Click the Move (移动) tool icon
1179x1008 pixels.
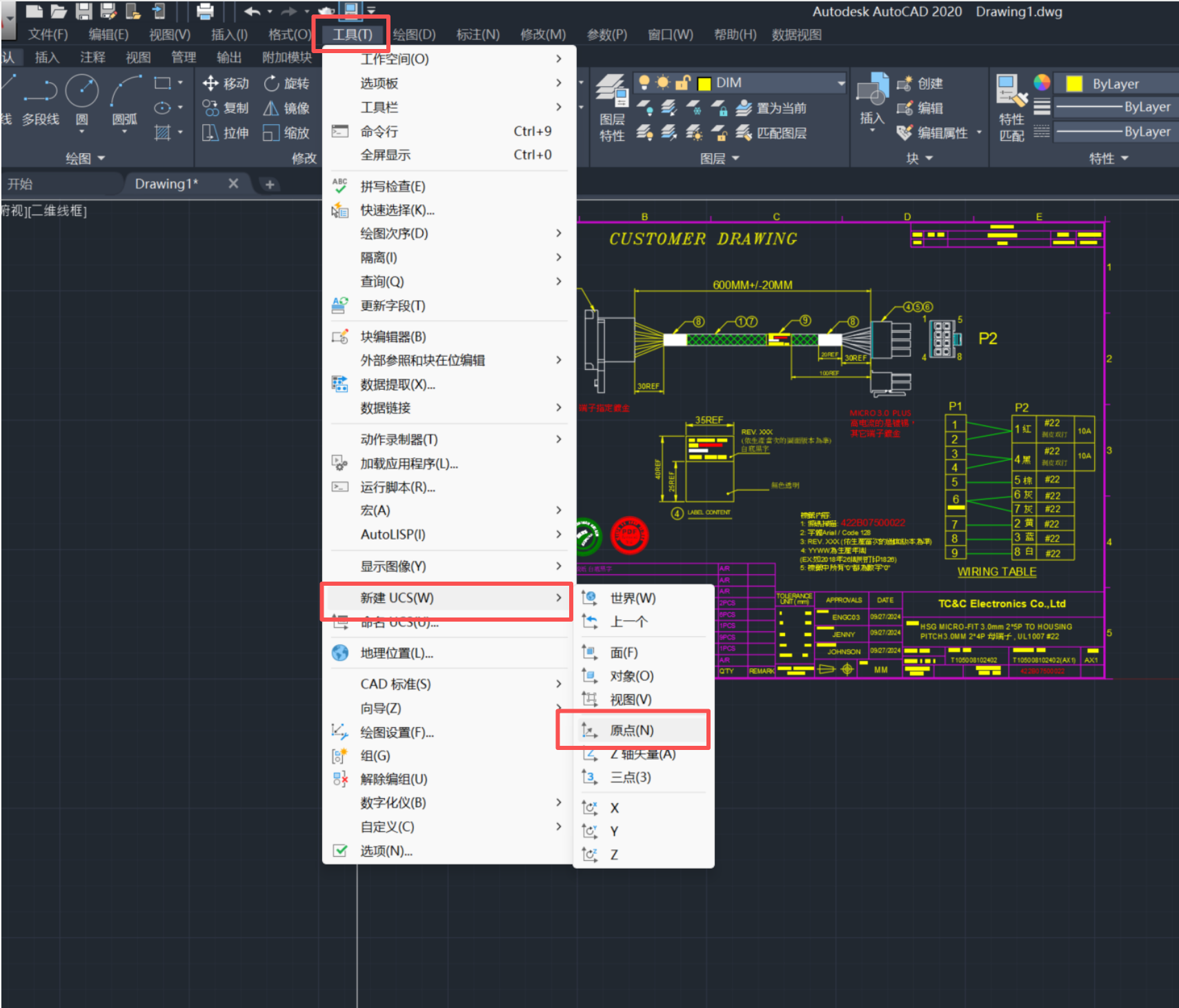[x=210, y=83]
